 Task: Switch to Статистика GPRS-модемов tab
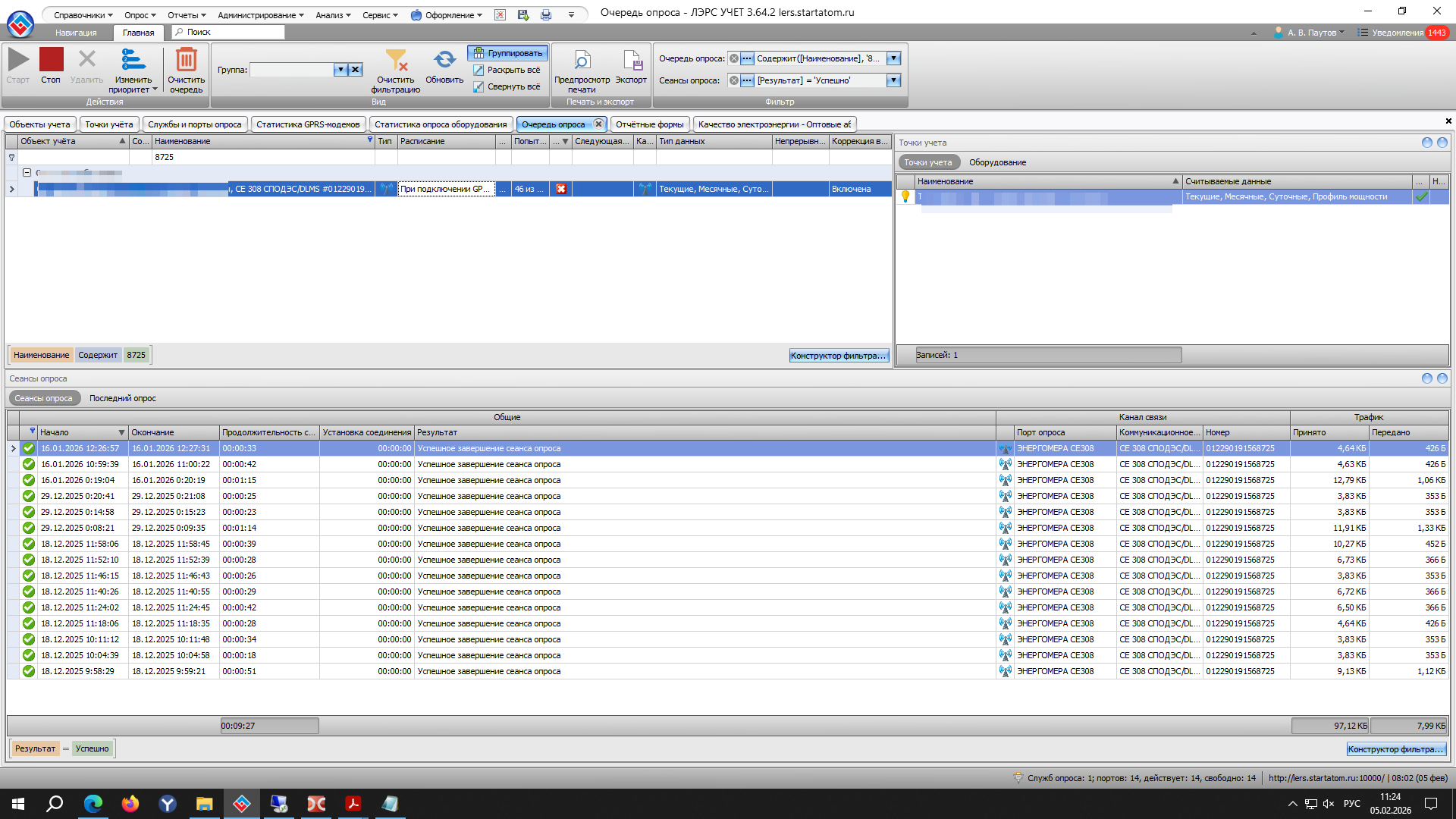click(x=308, y=124)
